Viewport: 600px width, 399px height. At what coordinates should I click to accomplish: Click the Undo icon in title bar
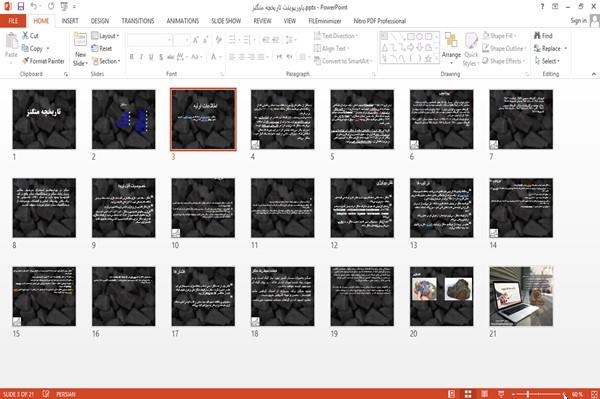click(34, 6)
